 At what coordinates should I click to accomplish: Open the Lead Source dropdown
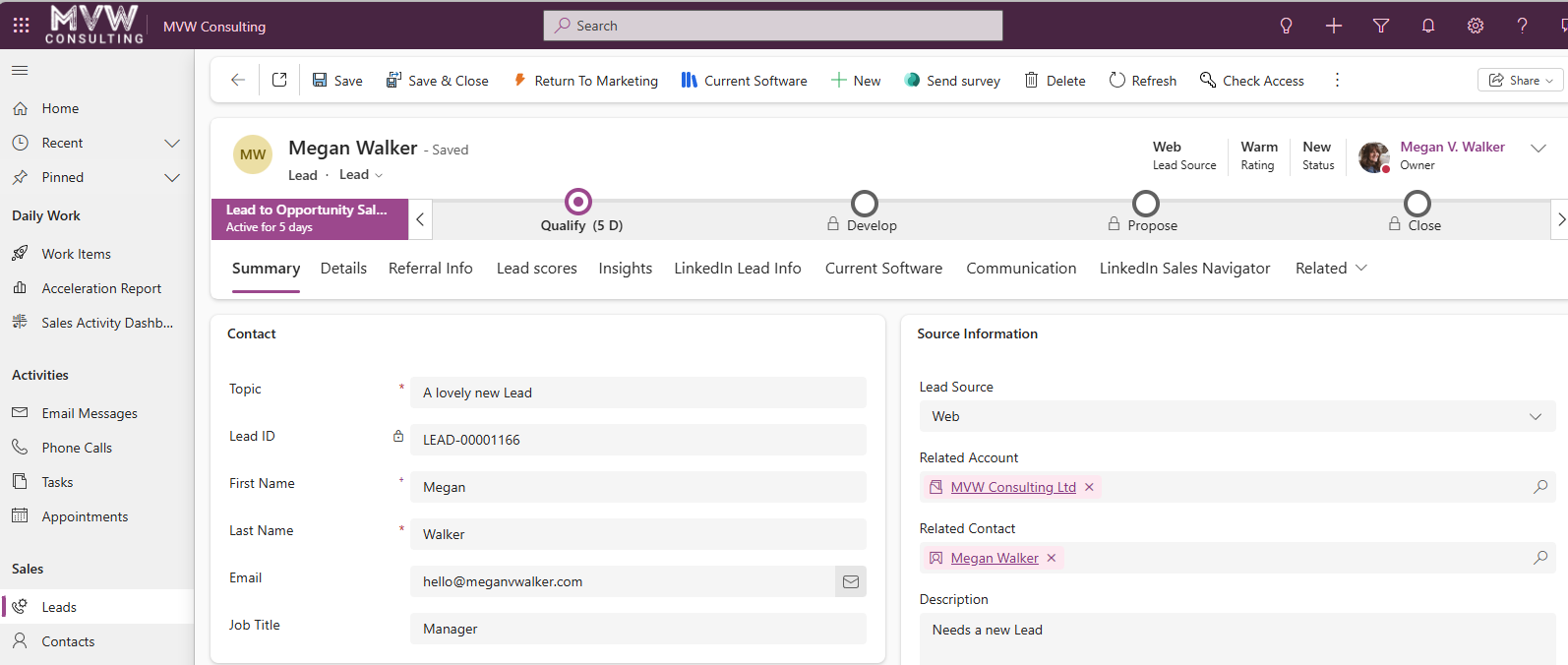1236,416
